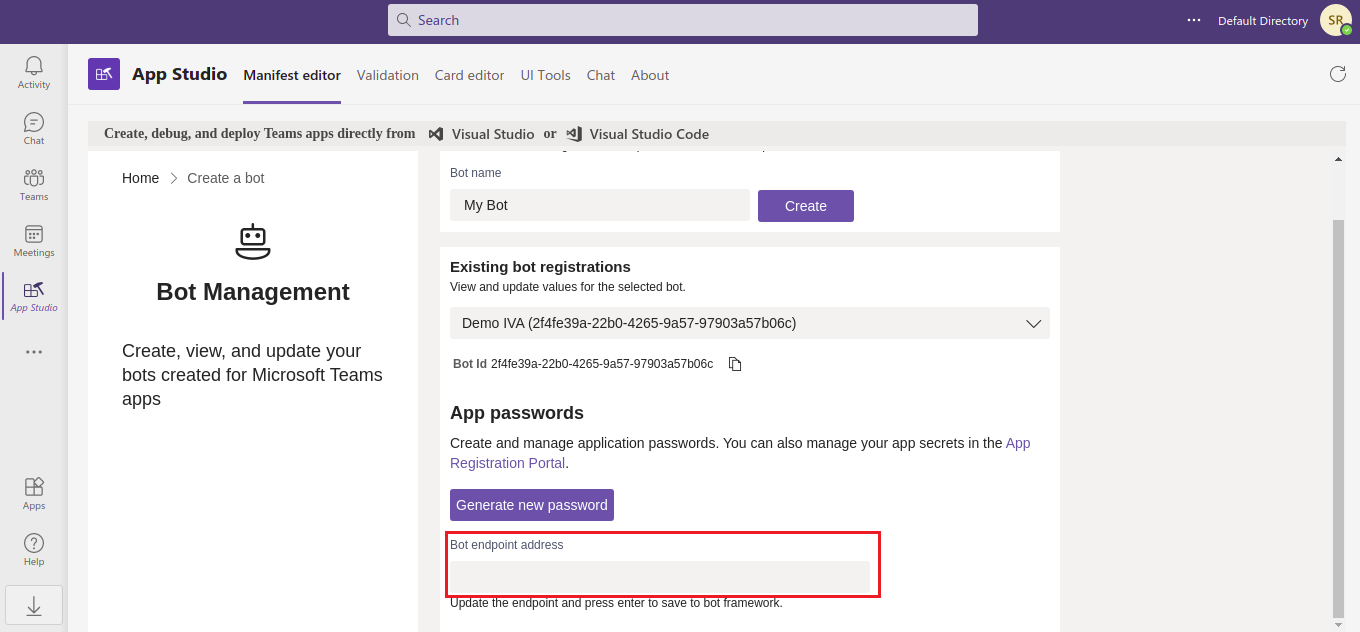Click the Create bot button
The width and height of the screenshot is (1360, 632).
pyautogui.click(x=806, y=206)
